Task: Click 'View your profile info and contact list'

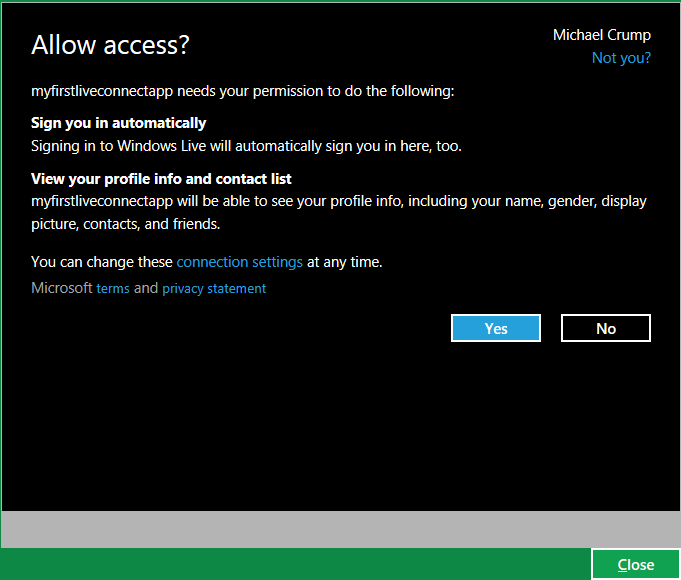Action: click(x=161, y=179)
